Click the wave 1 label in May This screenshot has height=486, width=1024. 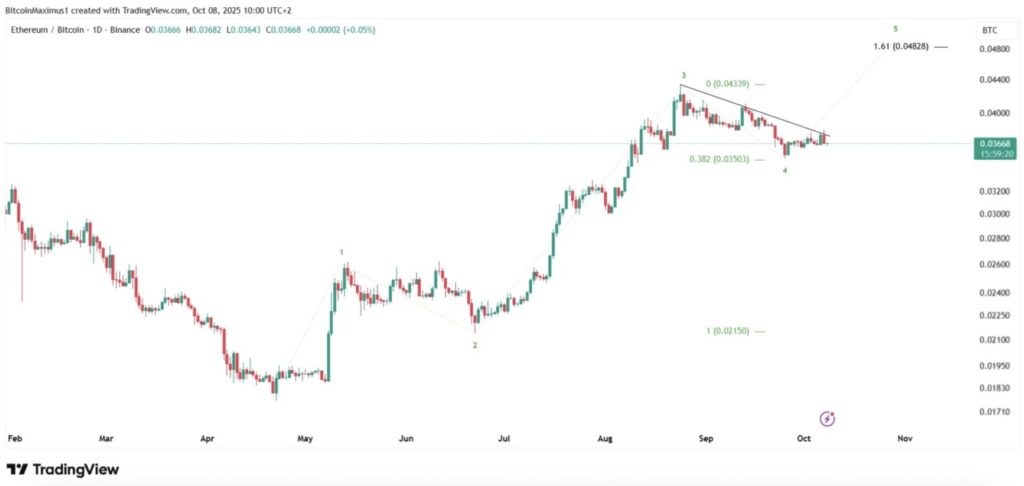342,253
